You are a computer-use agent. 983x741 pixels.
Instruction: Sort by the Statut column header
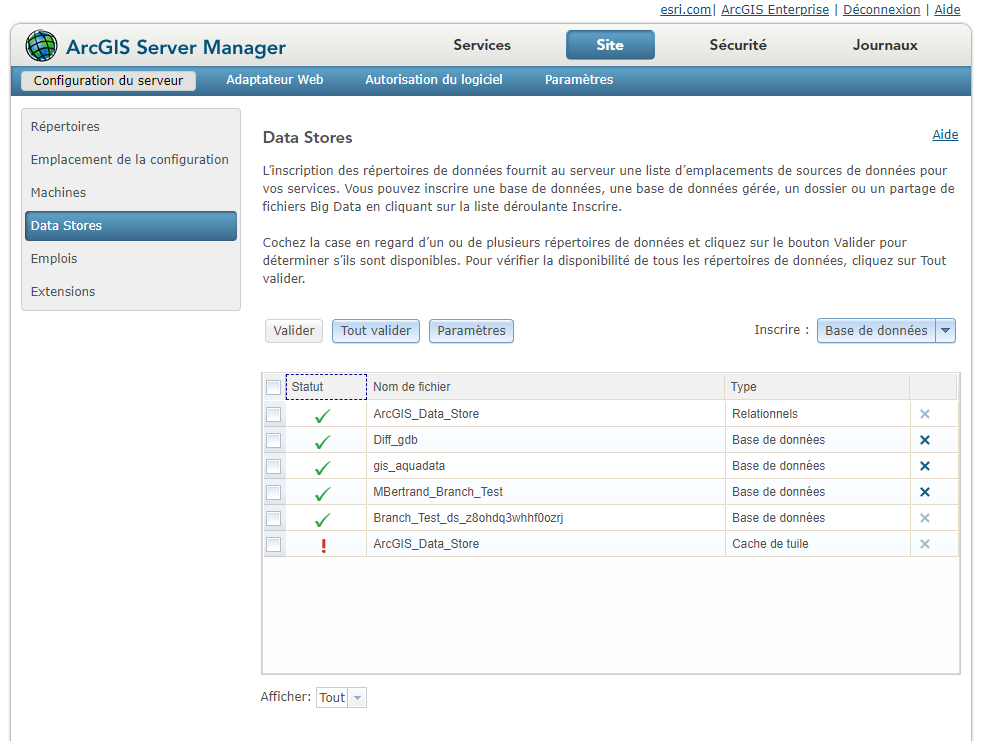326,387
